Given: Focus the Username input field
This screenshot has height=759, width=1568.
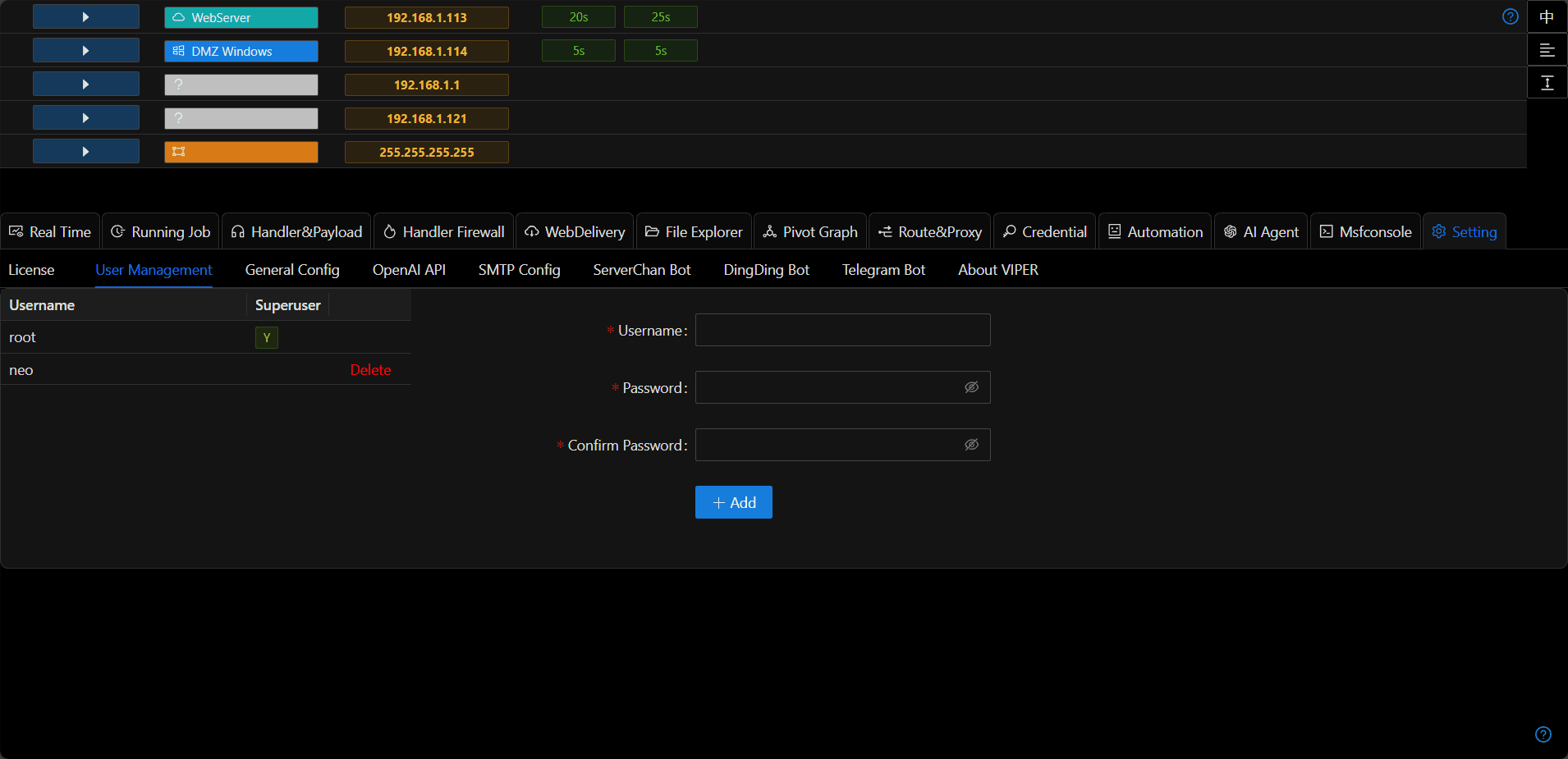Looking at the screenshot, I should click(x=843, y=330).
